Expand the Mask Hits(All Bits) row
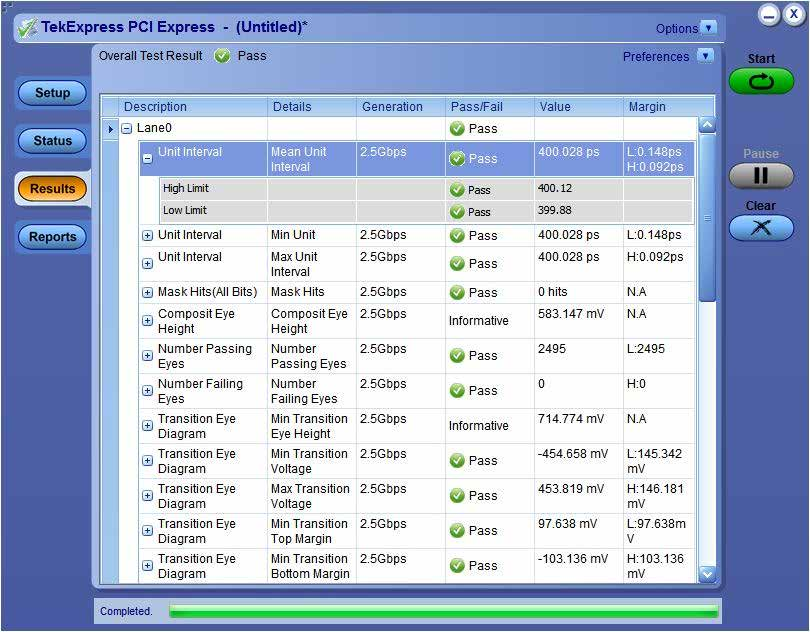This screenshot has height=632, width=810. point(147,292)
